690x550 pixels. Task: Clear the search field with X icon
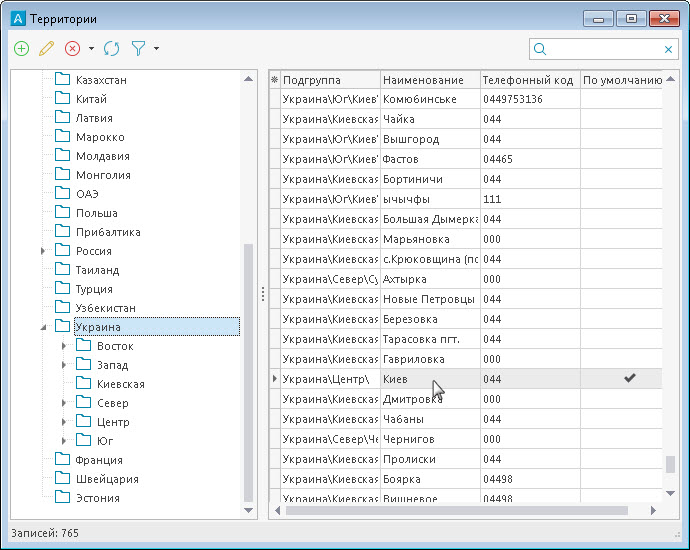point(668,49)
